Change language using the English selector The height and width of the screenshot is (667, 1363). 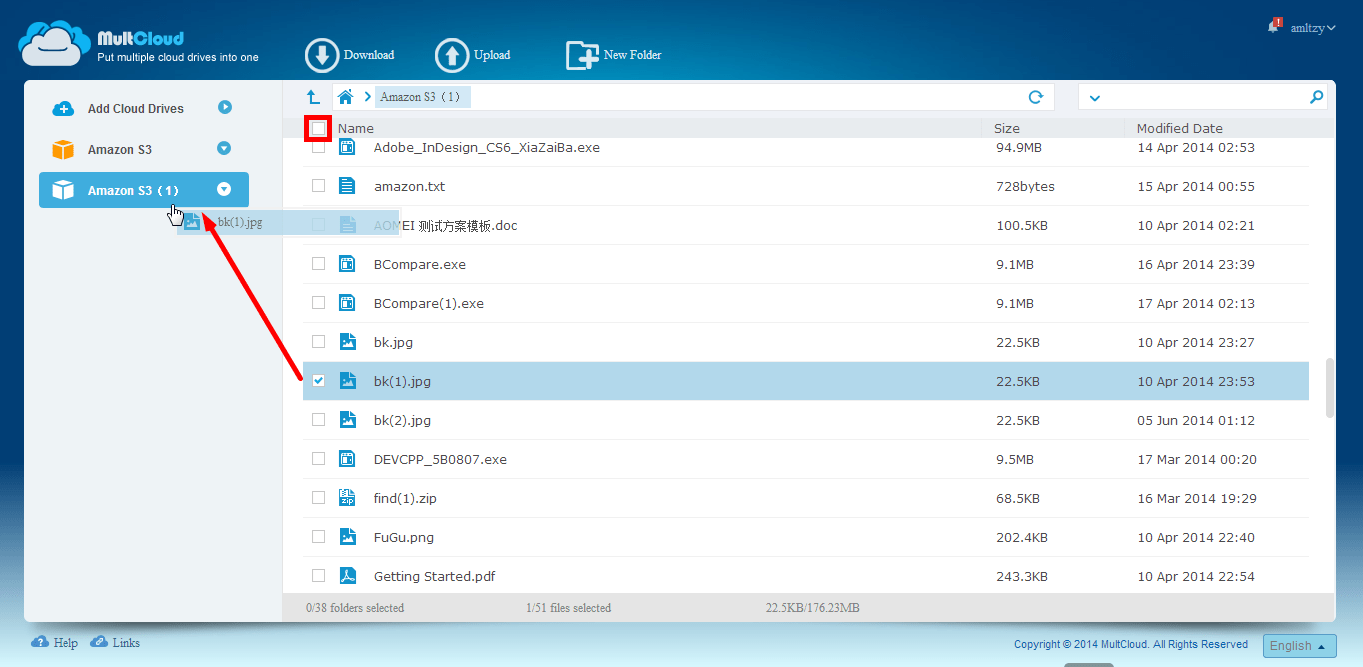coord(1298,645)
